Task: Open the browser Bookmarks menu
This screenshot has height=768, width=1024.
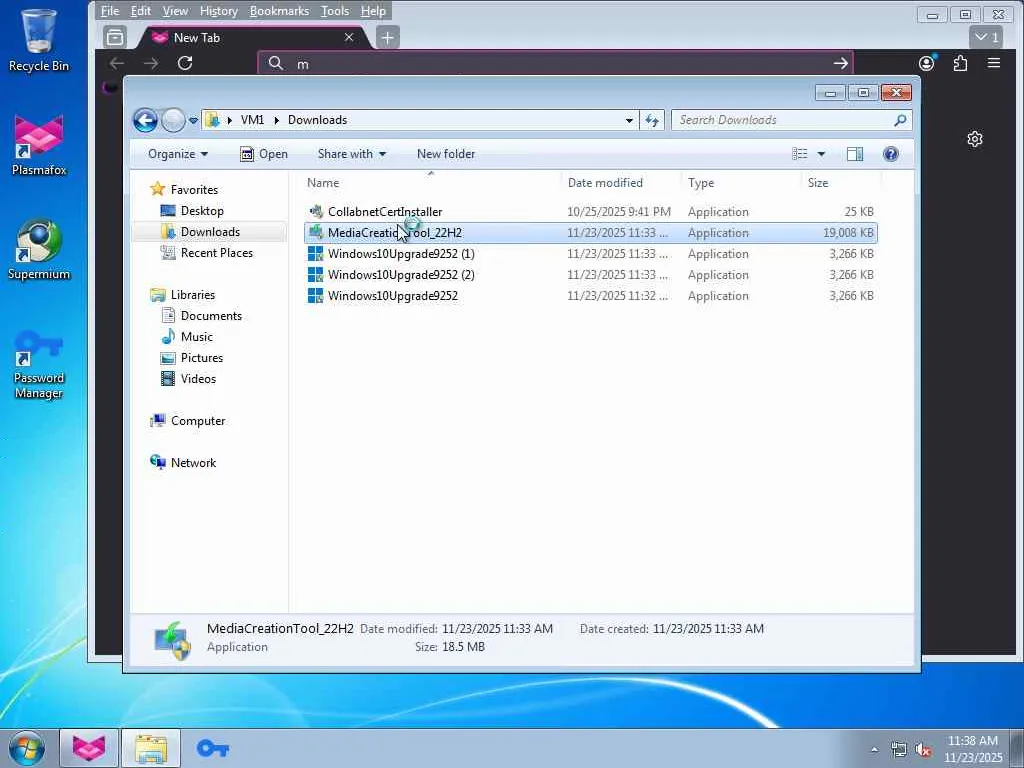Action: point(279,11)
